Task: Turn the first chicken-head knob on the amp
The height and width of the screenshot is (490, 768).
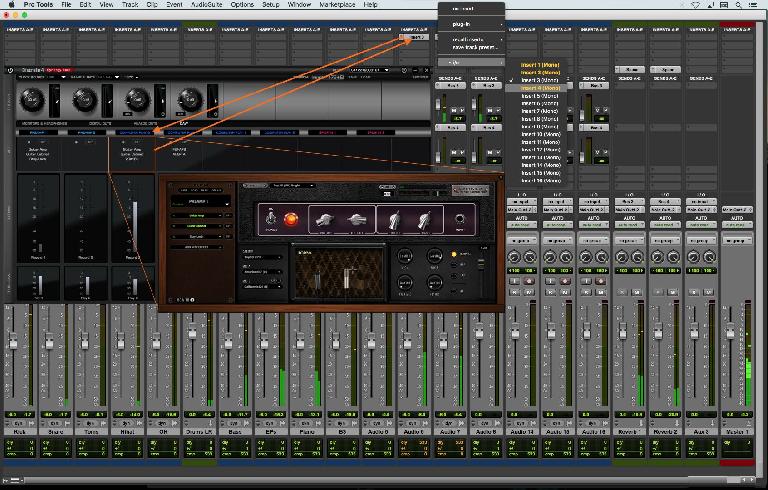Action: point(324,220)
